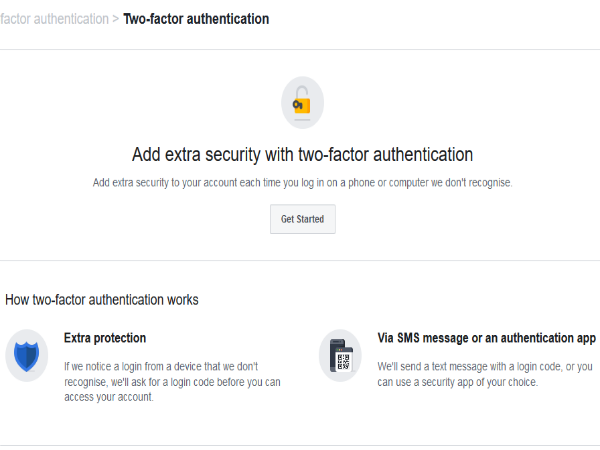Click the 'Extra protection' title
600x450 pixels.
pyautogui.click(x=105, y=338)
